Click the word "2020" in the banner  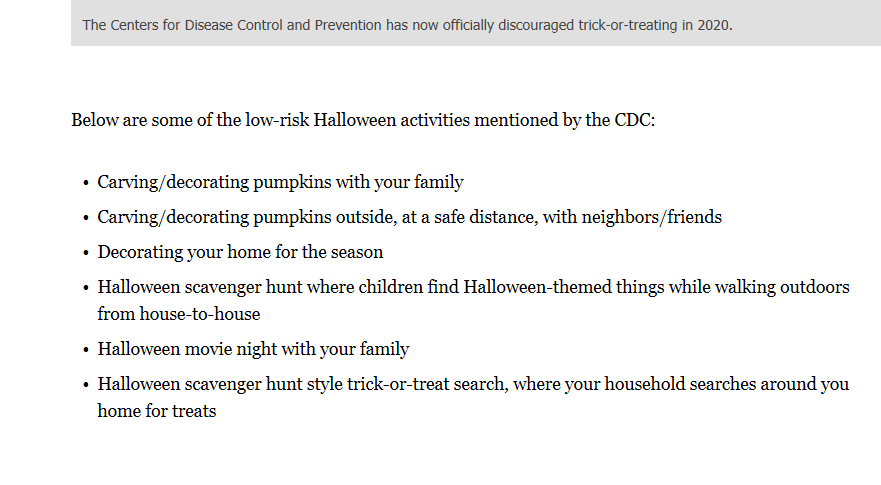(x=714, y=25)
